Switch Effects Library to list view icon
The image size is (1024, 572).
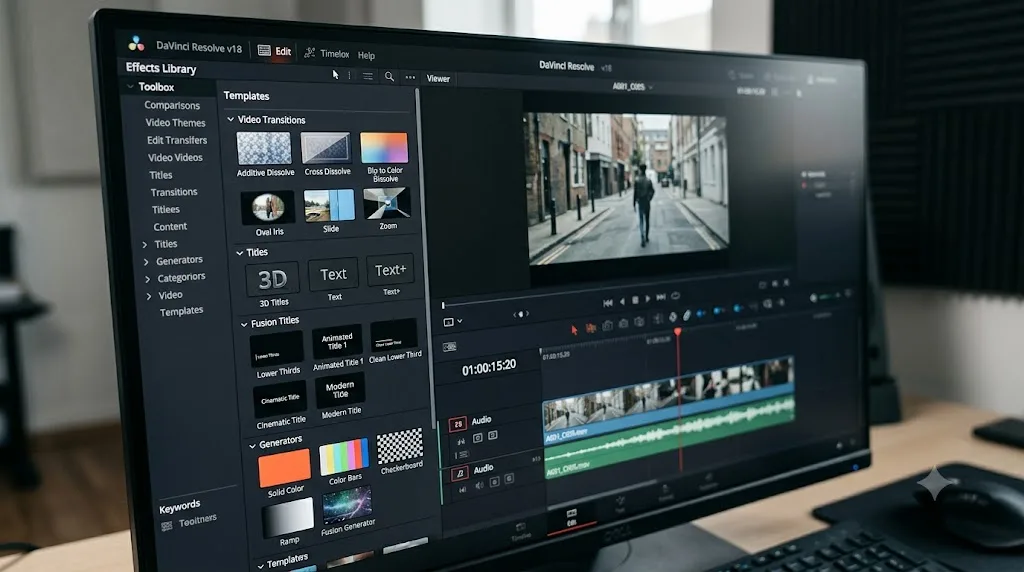click(368, 76)
